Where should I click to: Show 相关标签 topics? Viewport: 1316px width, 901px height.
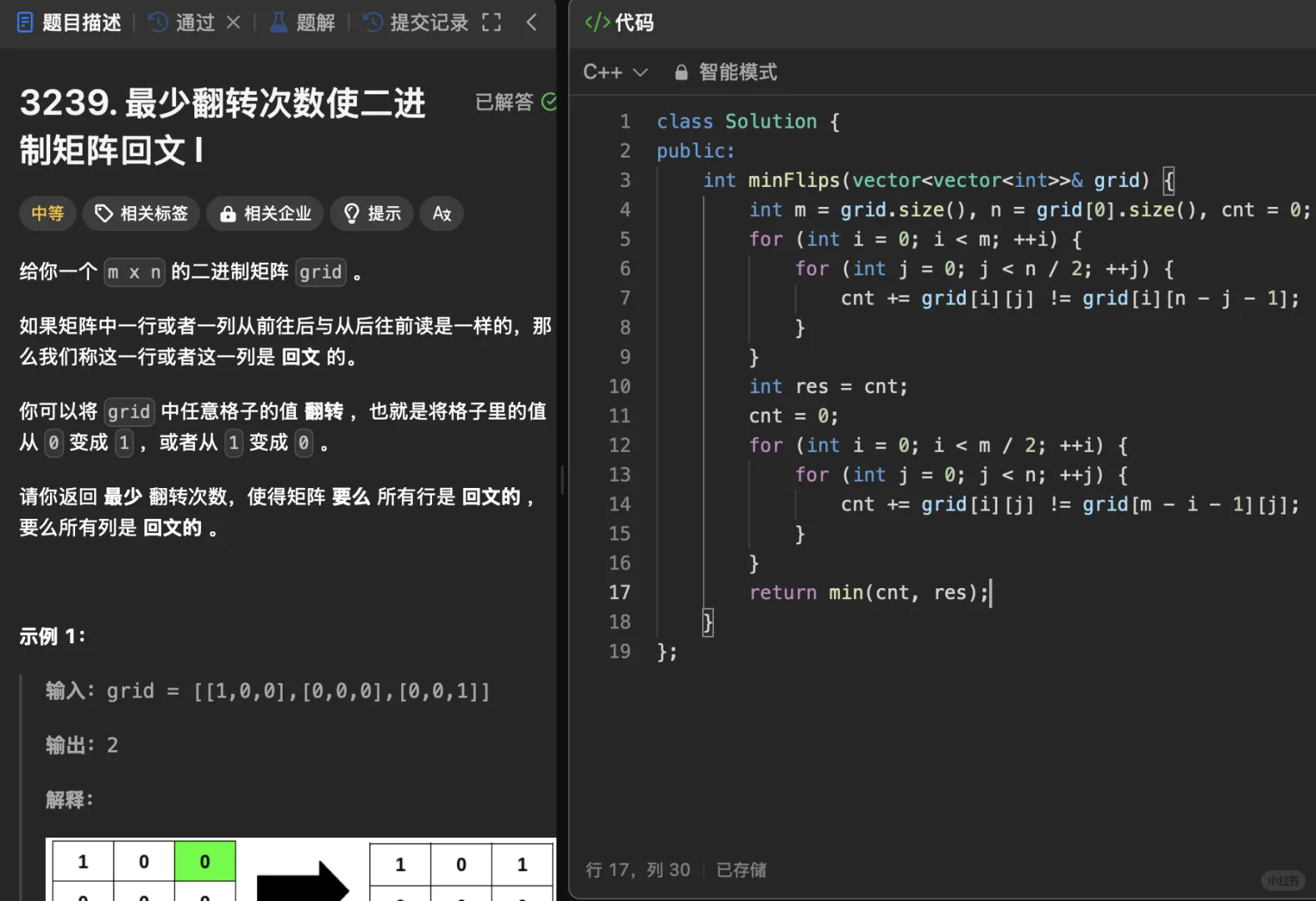[x=141, y=214]
